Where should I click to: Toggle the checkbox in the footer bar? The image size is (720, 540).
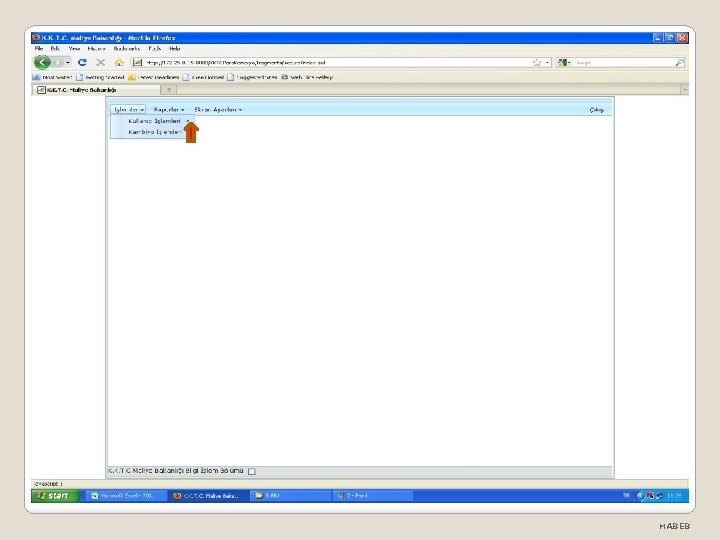pos(252,471)
